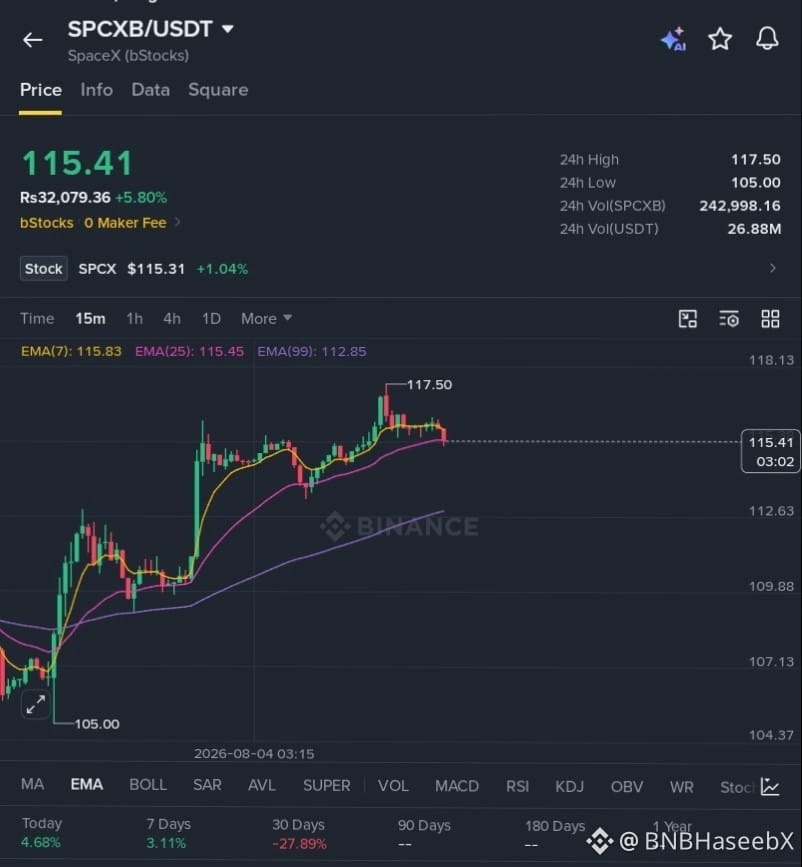Tap the 7 Days 3.11% performance

pyautogui.click(x=168, y=834)
